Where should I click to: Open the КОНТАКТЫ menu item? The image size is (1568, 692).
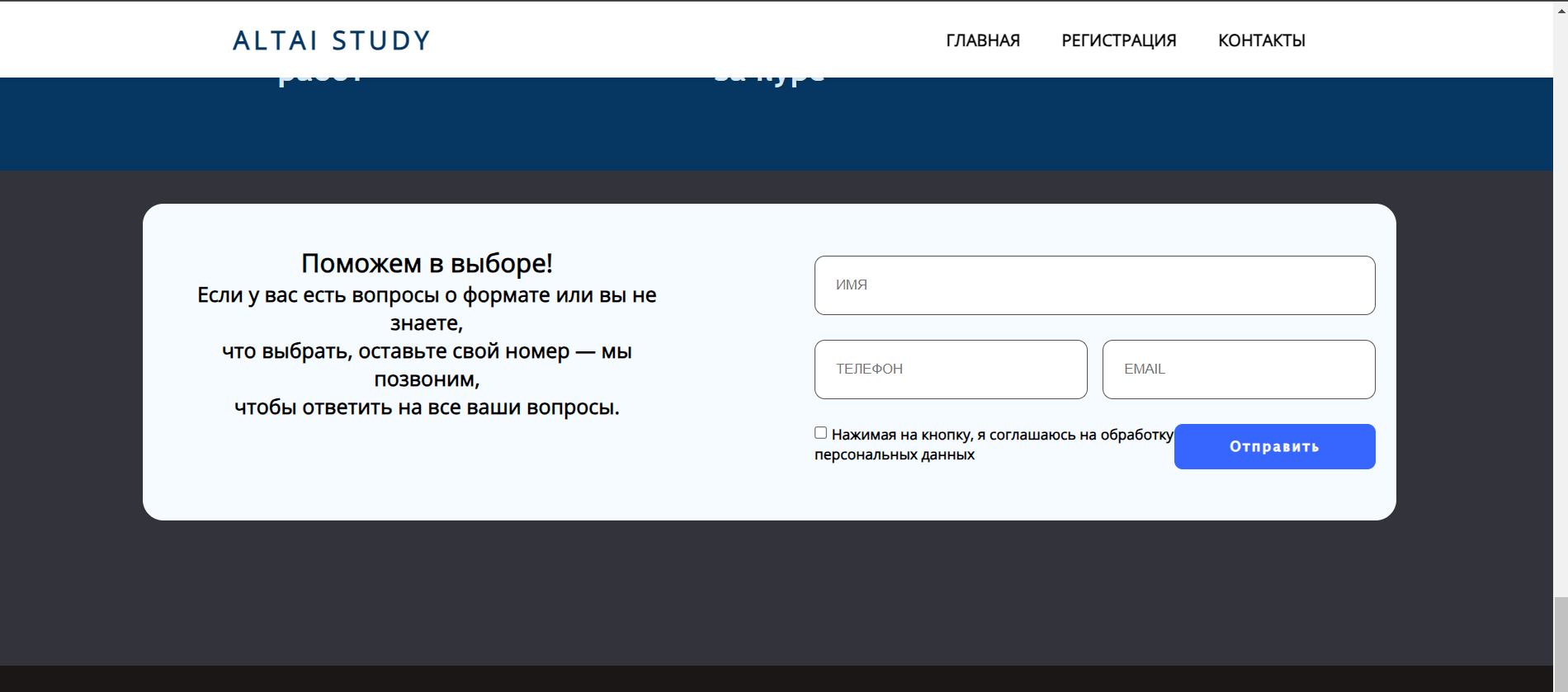1262,40
